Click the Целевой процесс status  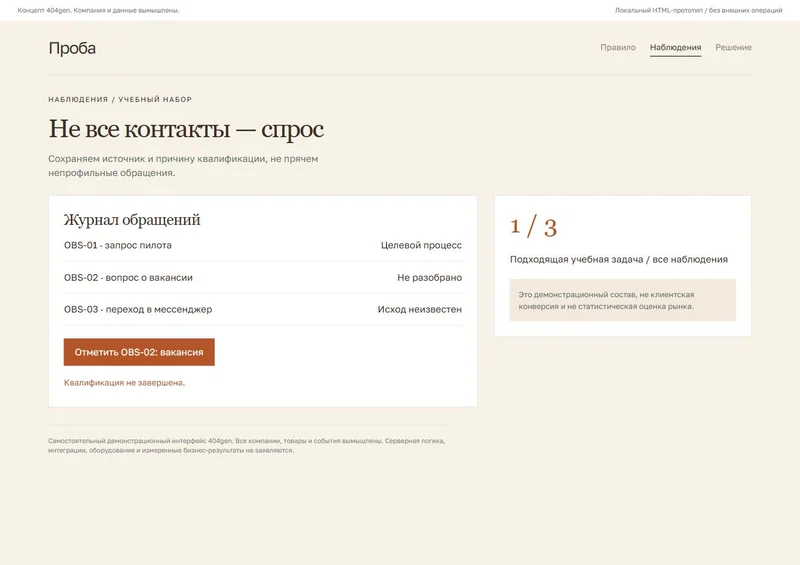click(421, 245)
